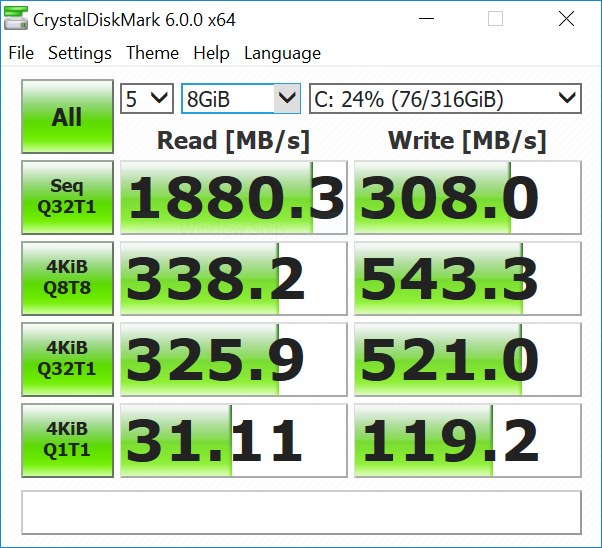Expand the drive selection dropdown C: 24%
Screen dimensions: 602x548
coord(445,99)
